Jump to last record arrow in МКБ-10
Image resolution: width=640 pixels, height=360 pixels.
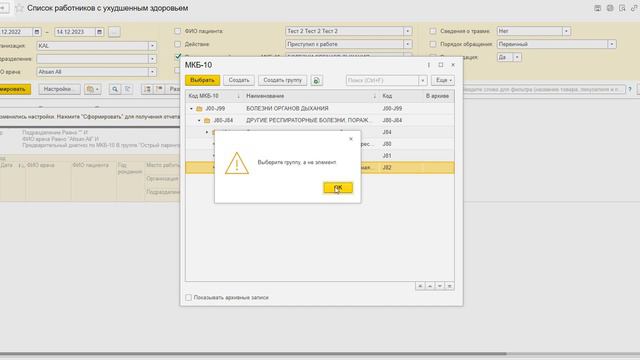point(449,286)
